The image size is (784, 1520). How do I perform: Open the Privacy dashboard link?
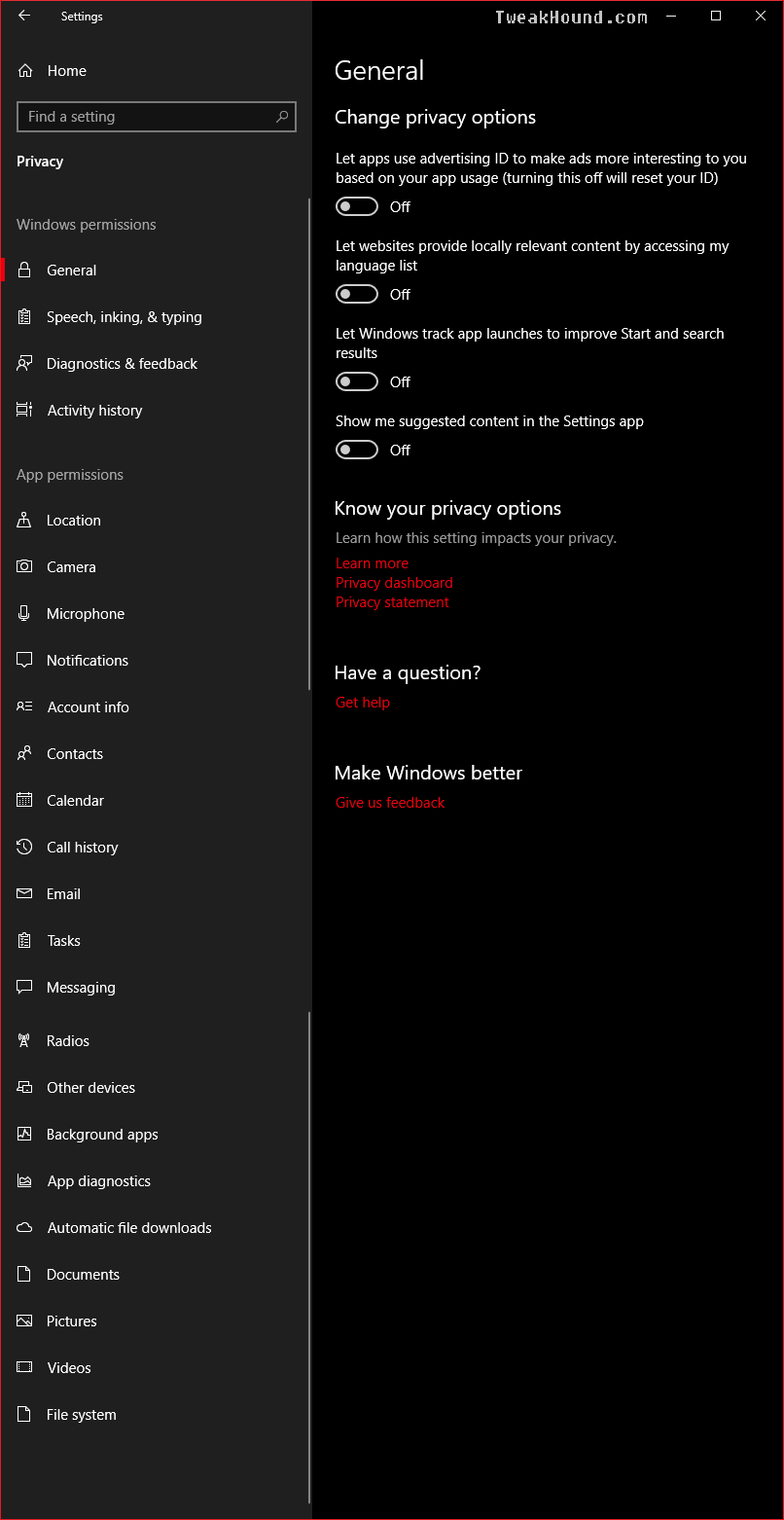(394, 582)
